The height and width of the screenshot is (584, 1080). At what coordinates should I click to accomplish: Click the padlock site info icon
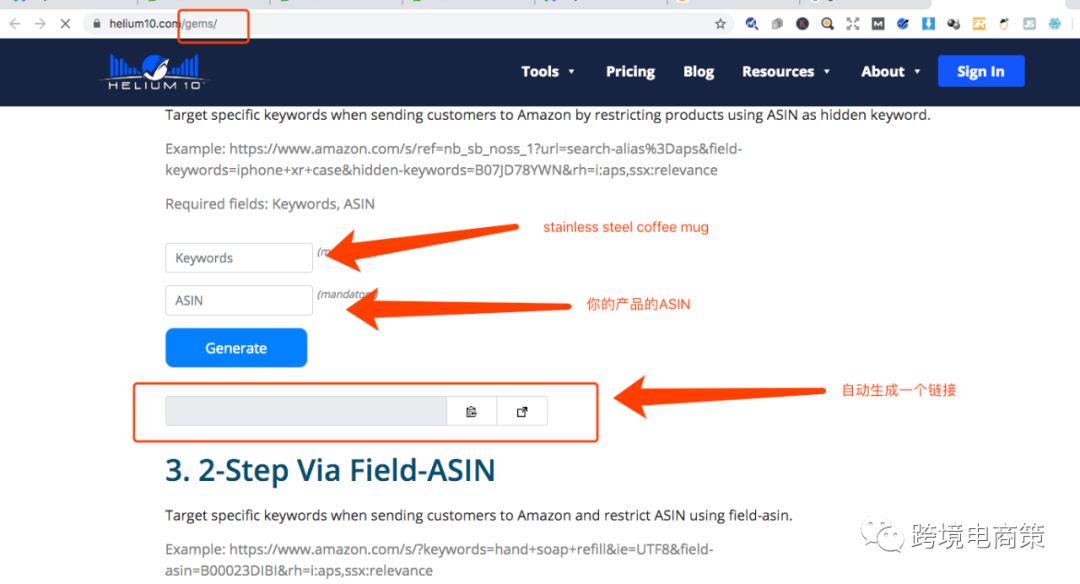pos(96,23)
